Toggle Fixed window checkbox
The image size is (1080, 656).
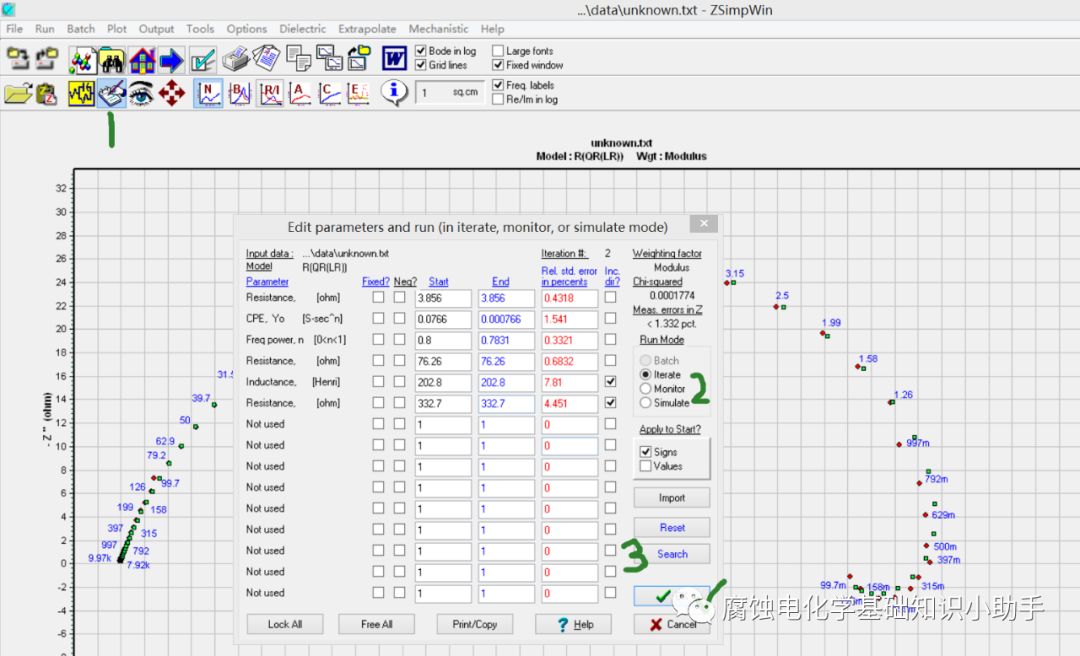pyautogui.click(x=498, y=65)
